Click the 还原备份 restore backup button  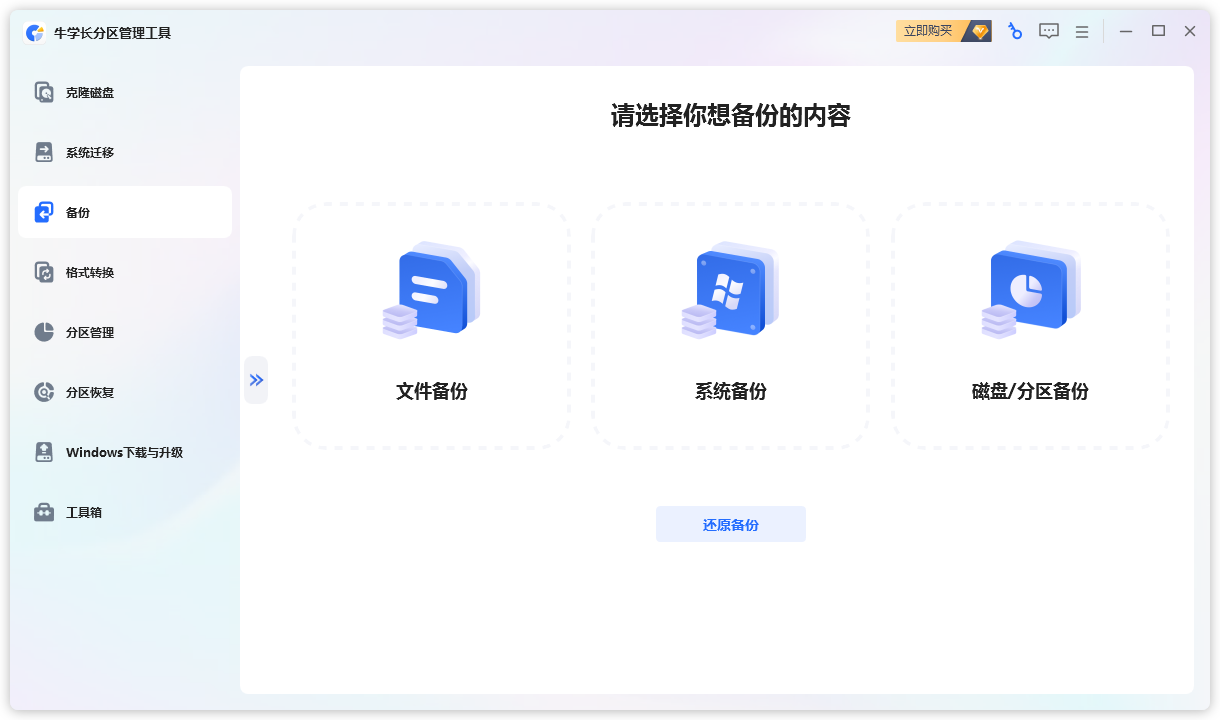[x=730, y=524]
